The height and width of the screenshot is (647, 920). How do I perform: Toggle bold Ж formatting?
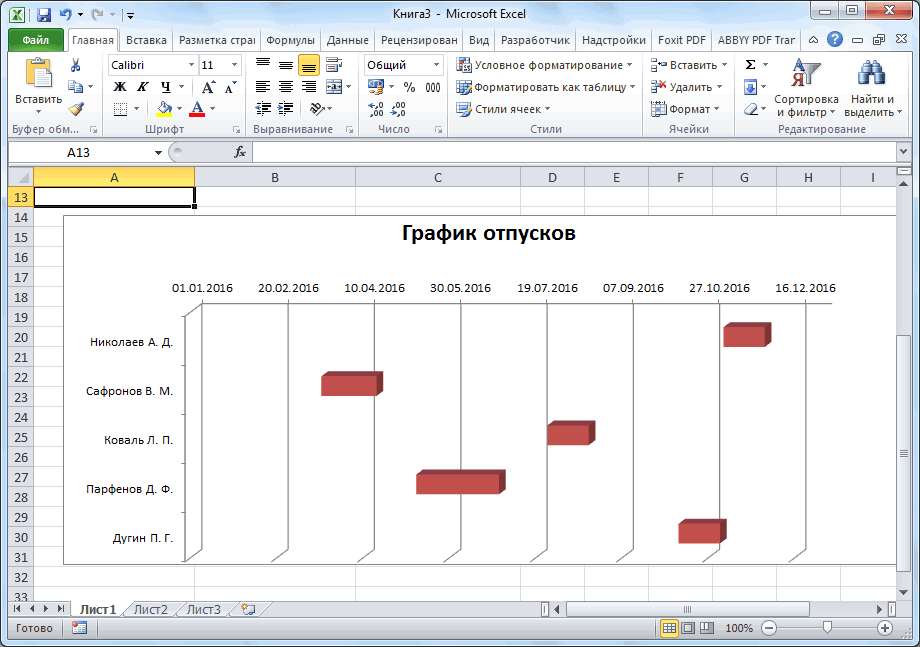120,87
